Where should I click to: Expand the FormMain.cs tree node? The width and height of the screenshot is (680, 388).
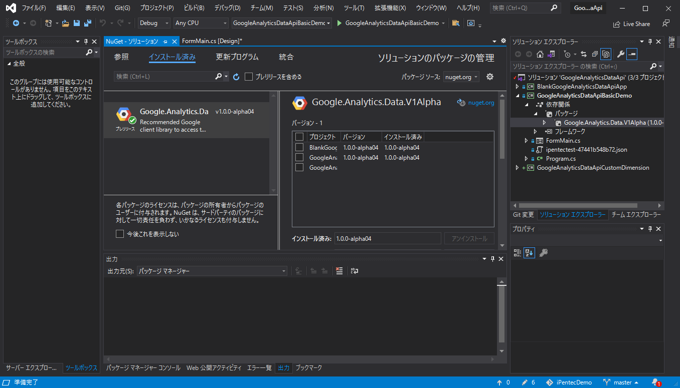click(x=526, y=141)
